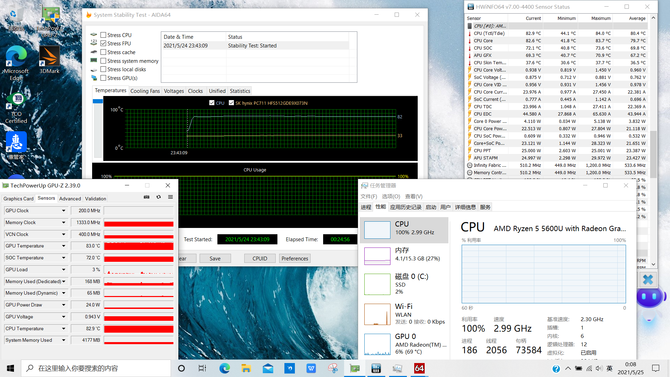Open the Graphics Card tab in GPU-Z
Viewport: 670px width, 377px height.
click(x=18, y=199)
